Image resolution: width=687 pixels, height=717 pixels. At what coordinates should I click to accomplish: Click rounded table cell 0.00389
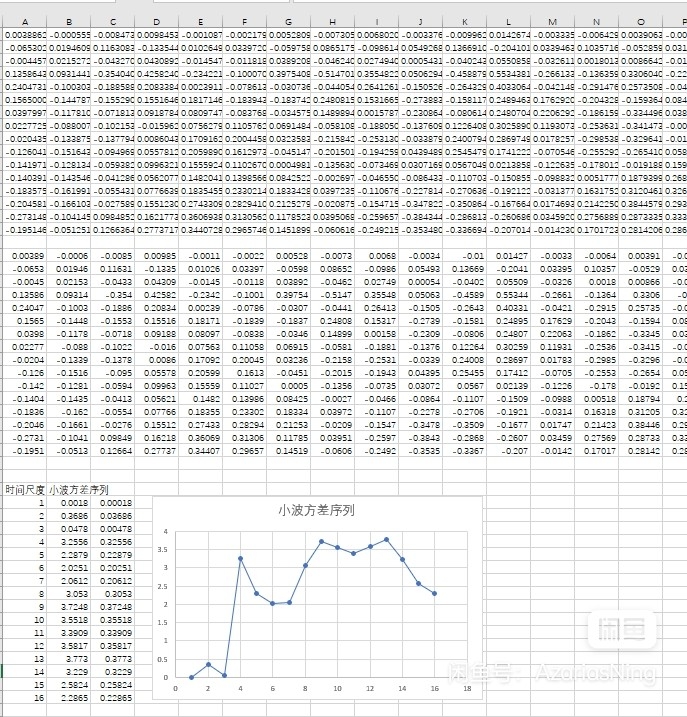coord(25,256)
